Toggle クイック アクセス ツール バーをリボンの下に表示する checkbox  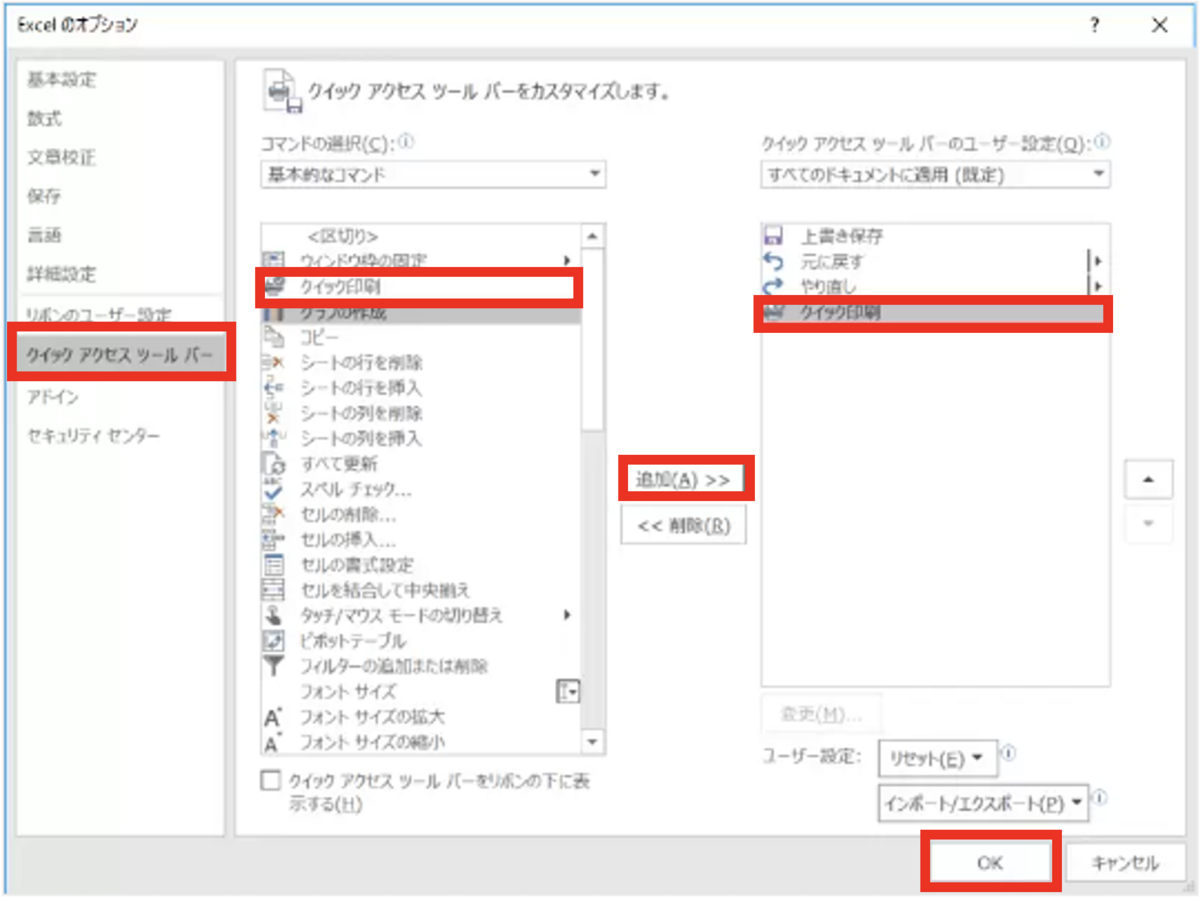coord(270,781)
